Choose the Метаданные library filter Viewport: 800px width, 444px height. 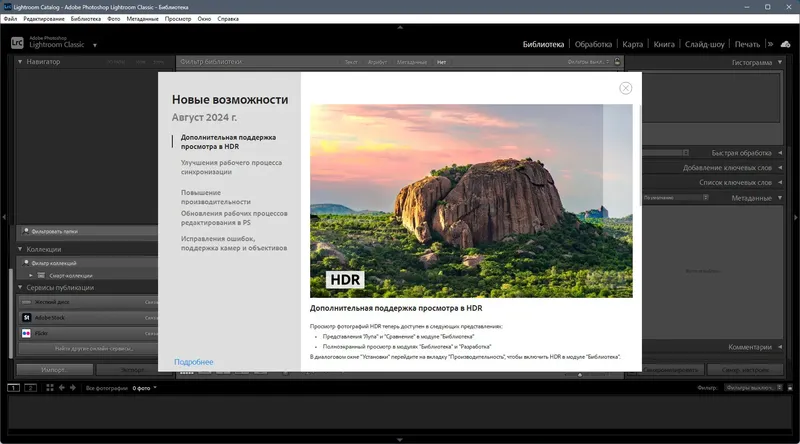click(412, 62)
